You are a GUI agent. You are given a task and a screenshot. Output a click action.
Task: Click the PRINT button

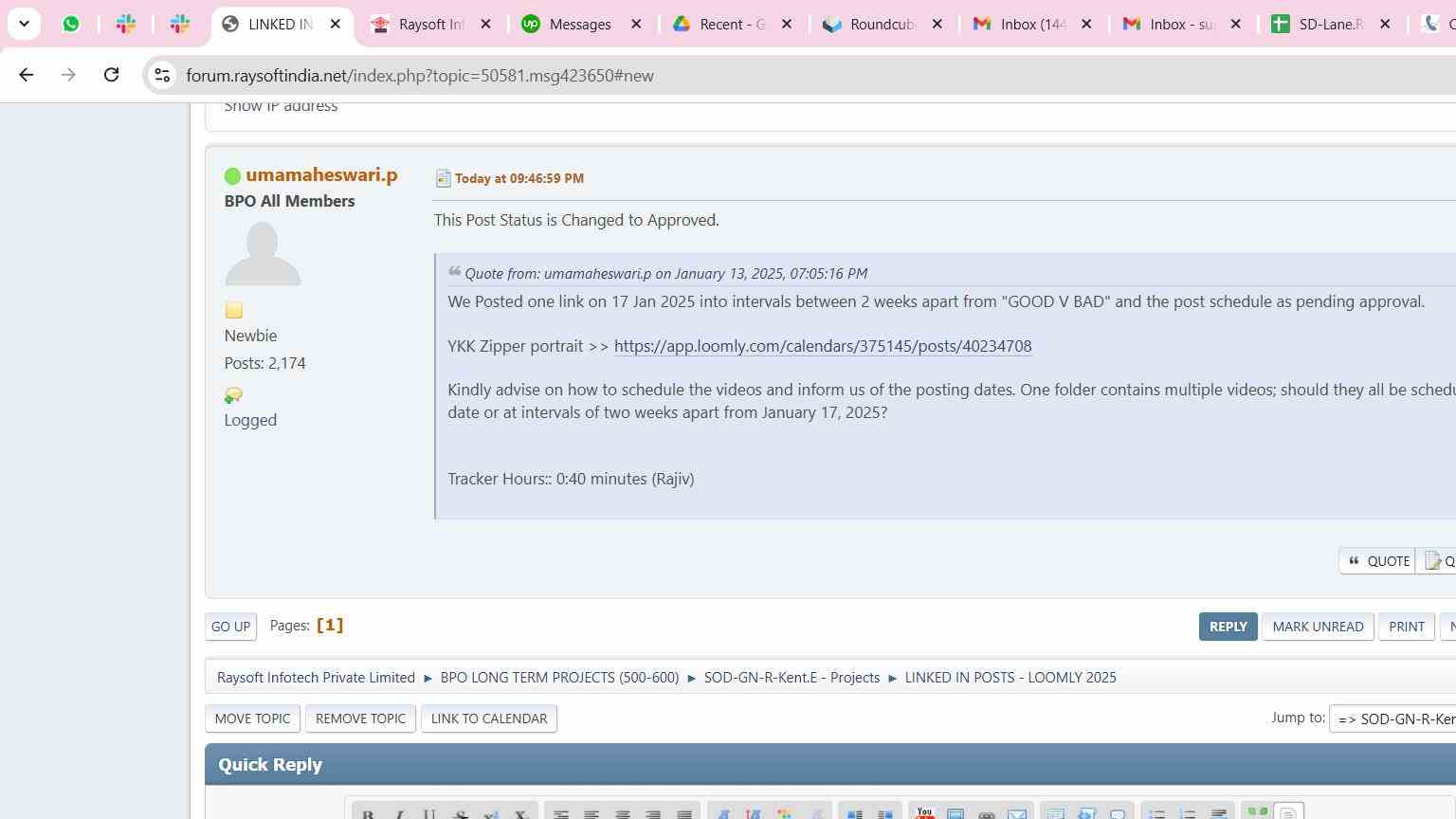tap(1407, 627)
